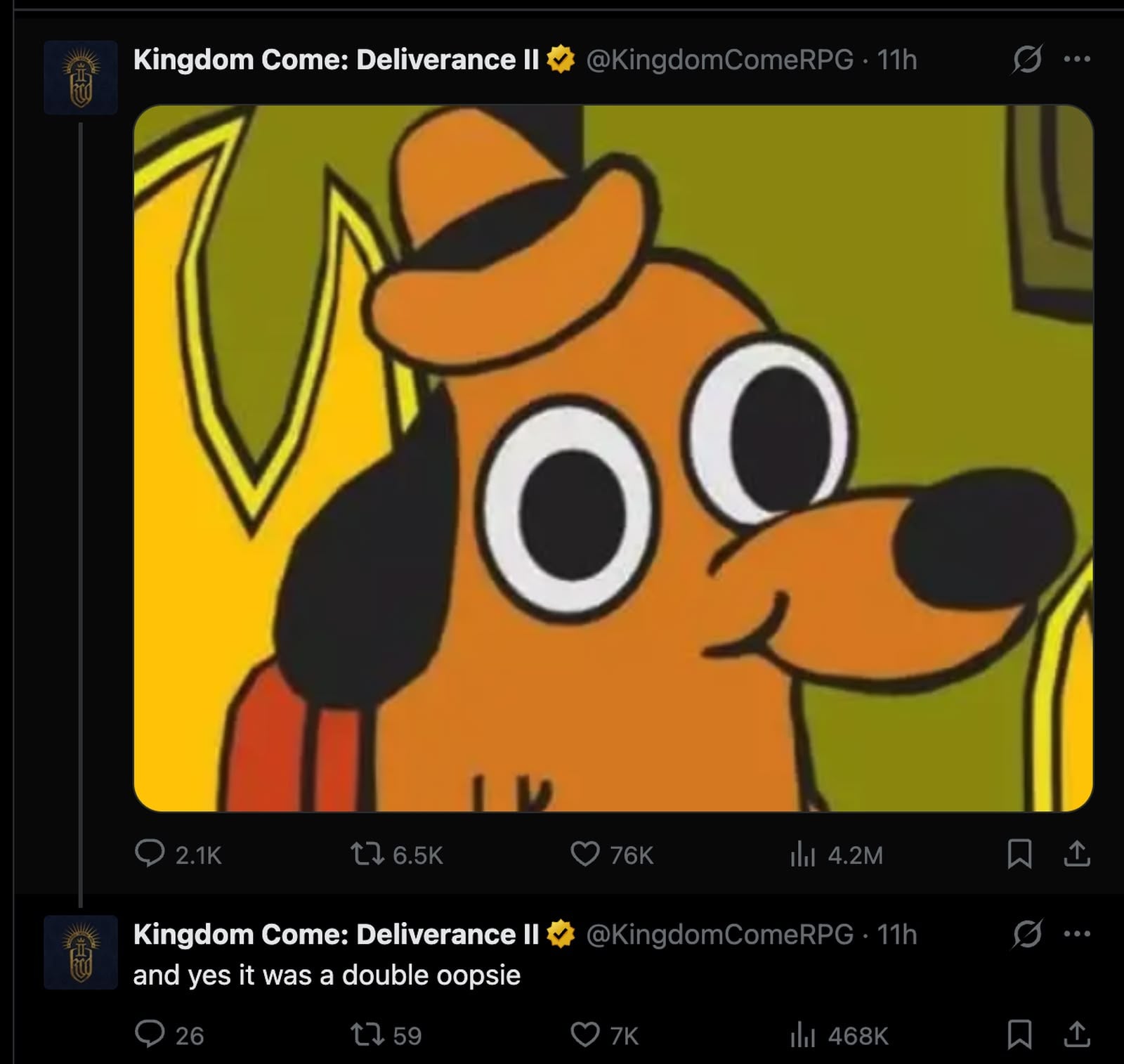Like the tweet with 76K likes
This screenshot has height=1064, width=1124.
point(584,855)
